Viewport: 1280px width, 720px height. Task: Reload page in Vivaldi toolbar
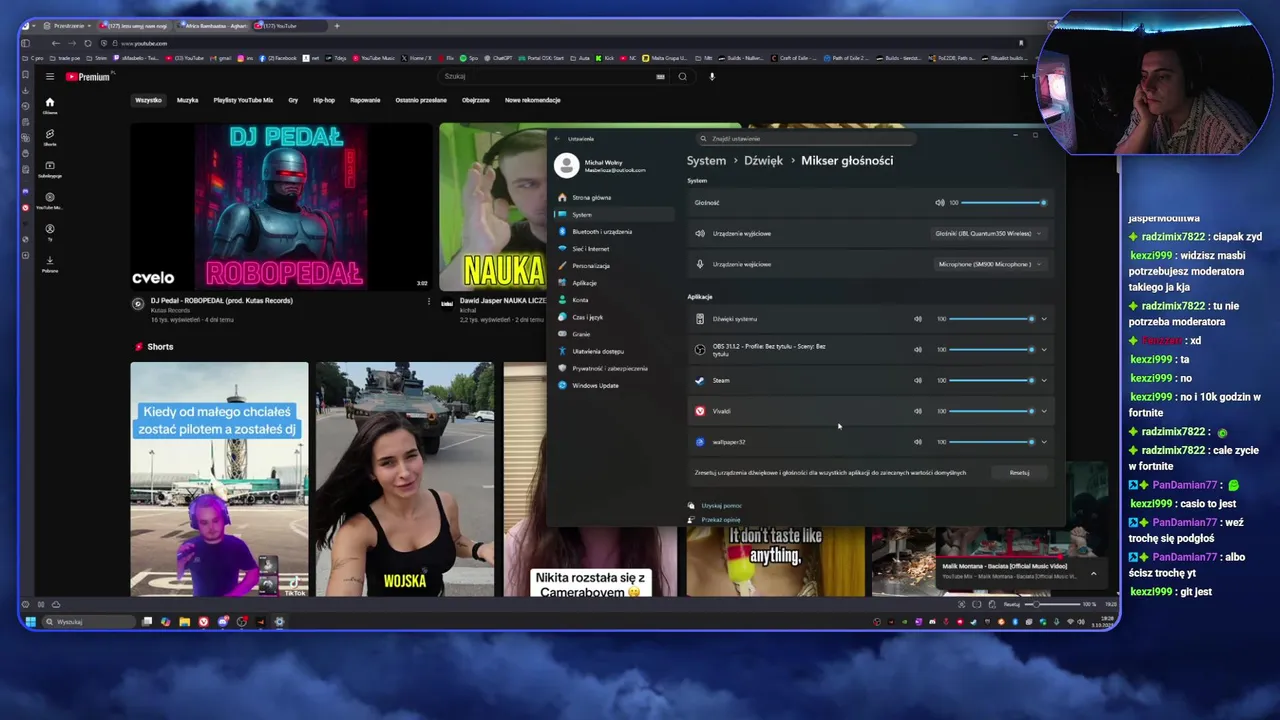(87, 43)
